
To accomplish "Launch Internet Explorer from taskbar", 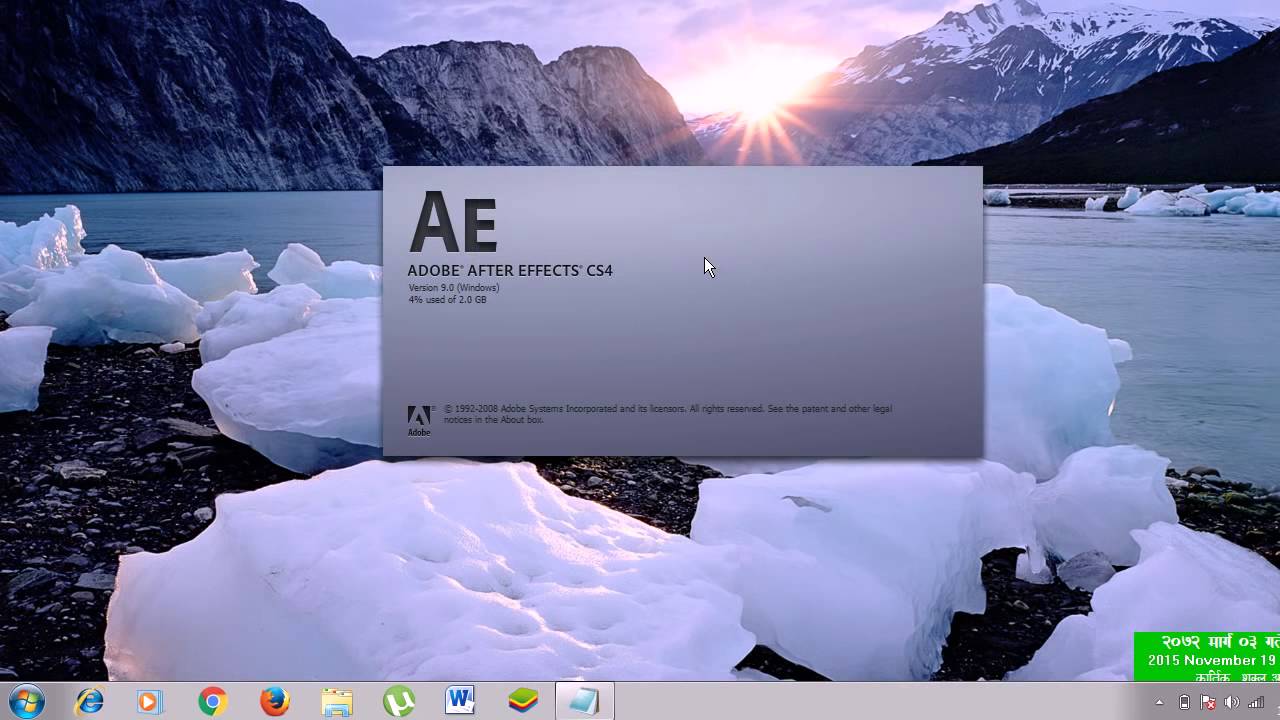I will pyautogui.click(x=89, y=702).
